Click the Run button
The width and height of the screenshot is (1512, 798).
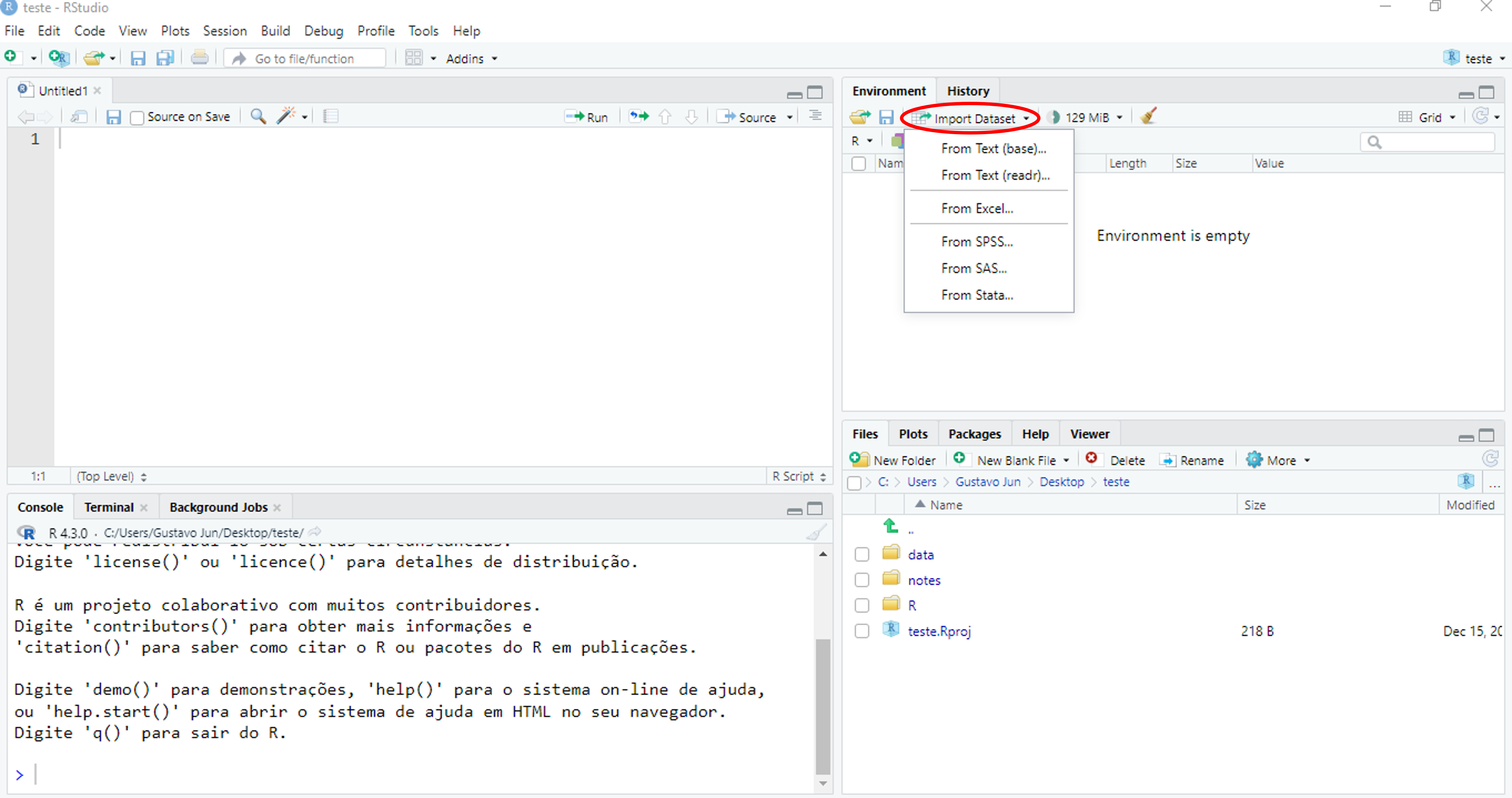pos(586,117)
